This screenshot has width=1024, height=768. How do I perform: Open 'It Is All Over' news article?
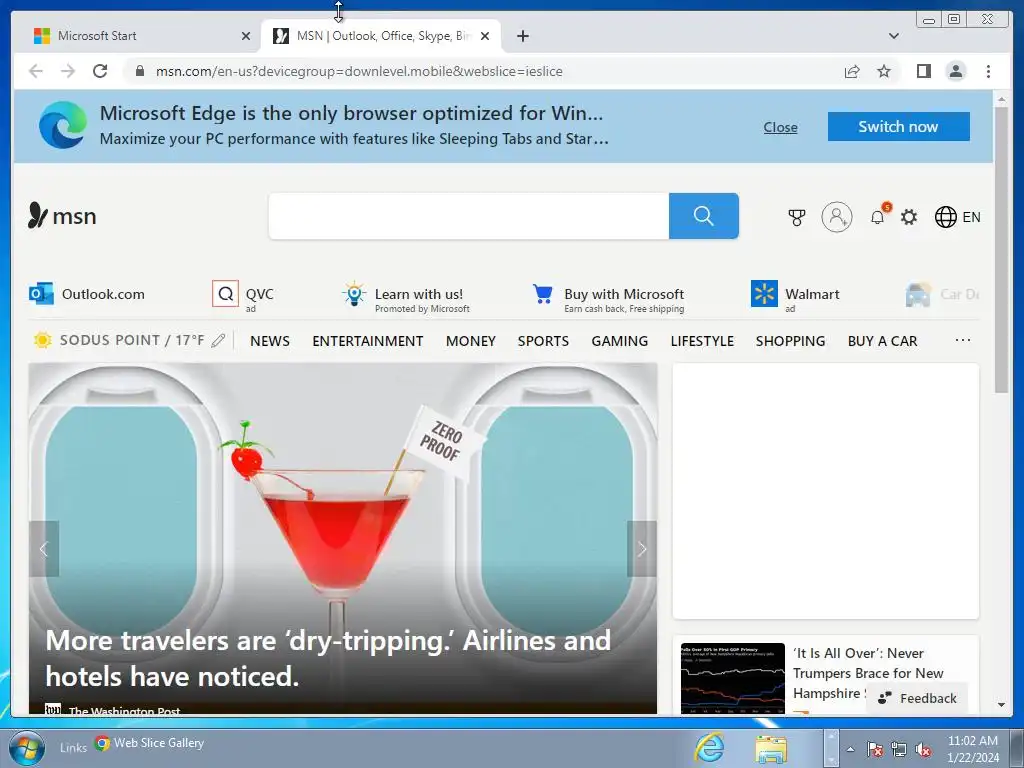pyautogui.click(x=869, y=673)
